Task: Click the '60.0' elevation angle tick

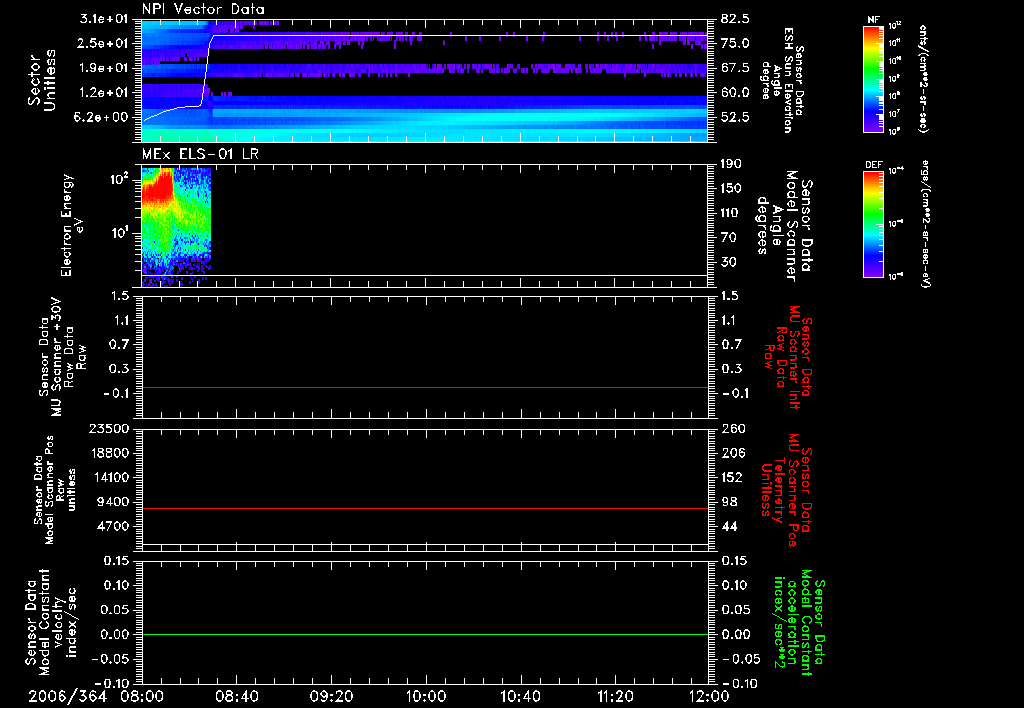Action: click(x=735, y=93)
